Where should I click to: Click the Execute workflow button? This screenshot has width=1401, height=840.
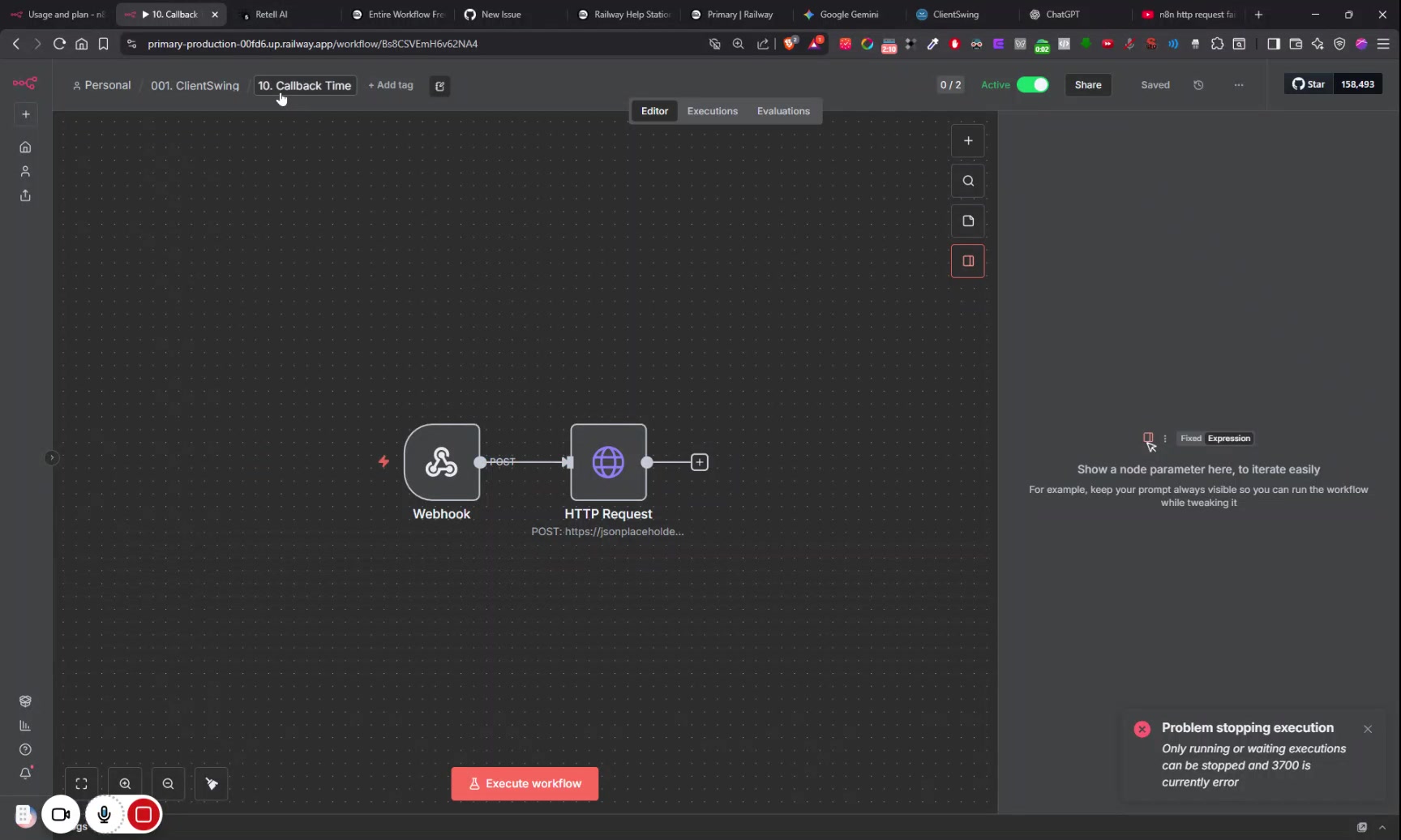click(x=525, y=783)
